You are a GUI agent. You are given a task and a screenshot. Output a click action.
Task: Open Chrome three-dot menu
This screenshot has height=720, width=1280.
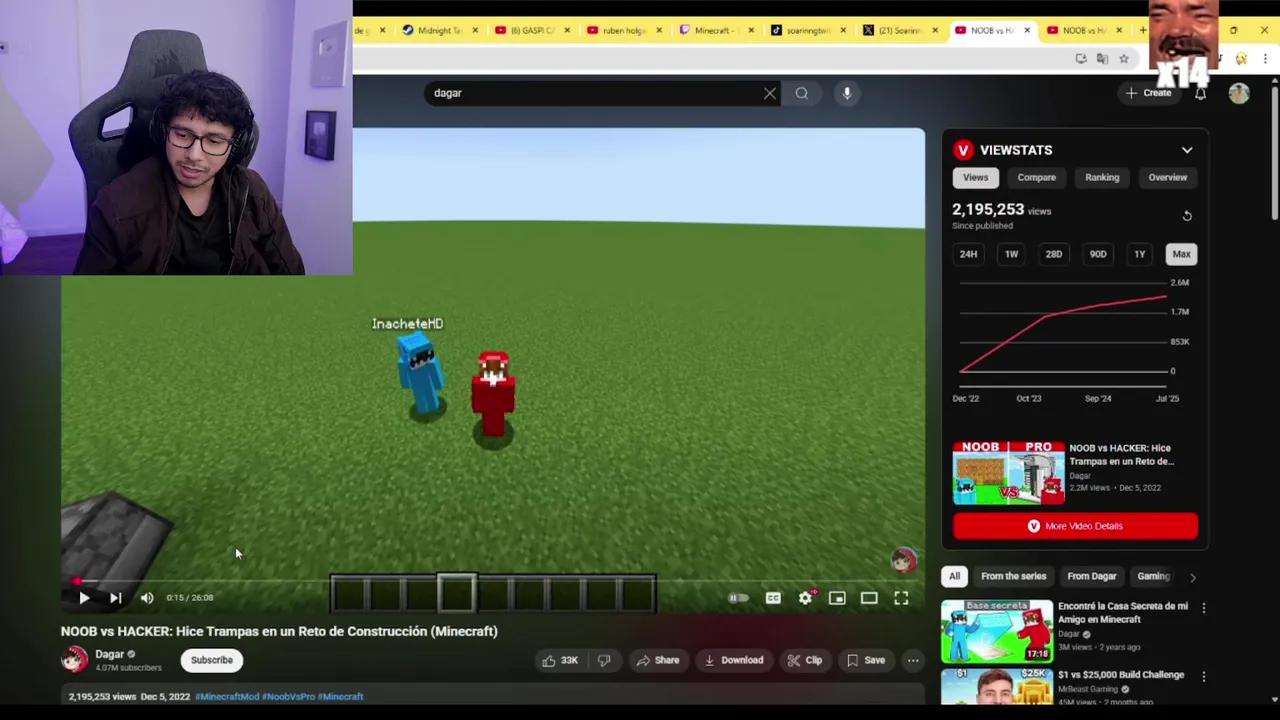coord(1265,59)
